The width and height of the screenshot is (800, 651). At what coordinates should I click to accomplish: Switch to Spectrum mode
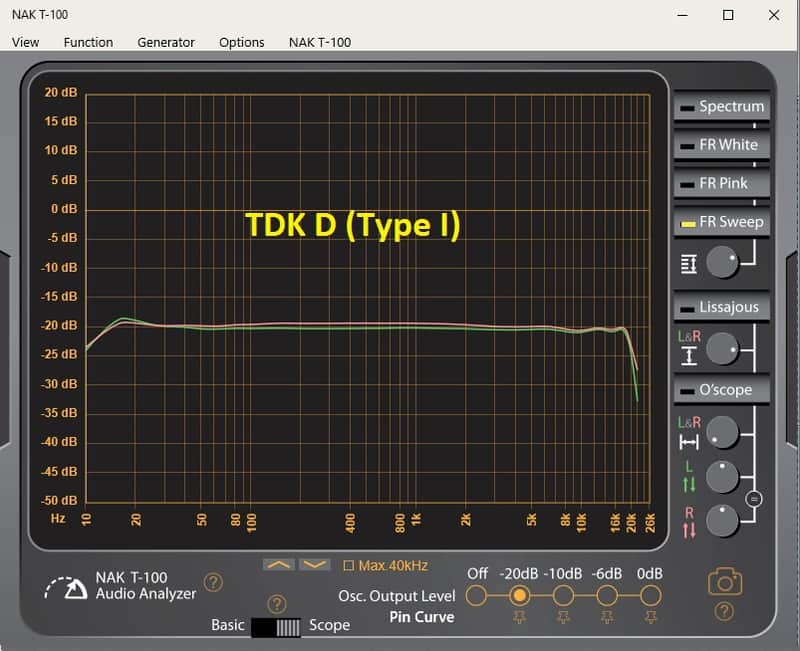[721, 106]
